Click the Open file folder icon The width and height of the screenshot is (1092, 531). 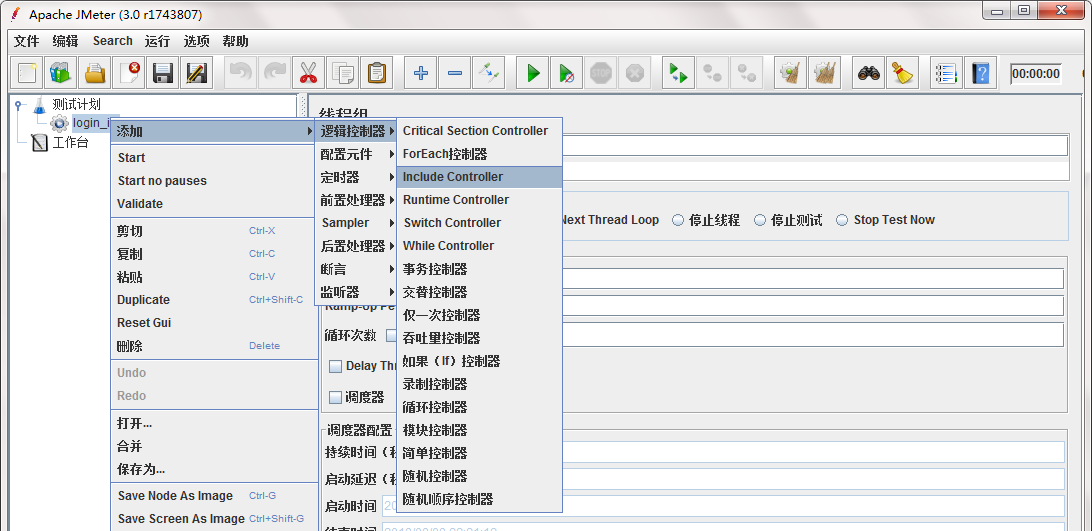tap(95, 72)
